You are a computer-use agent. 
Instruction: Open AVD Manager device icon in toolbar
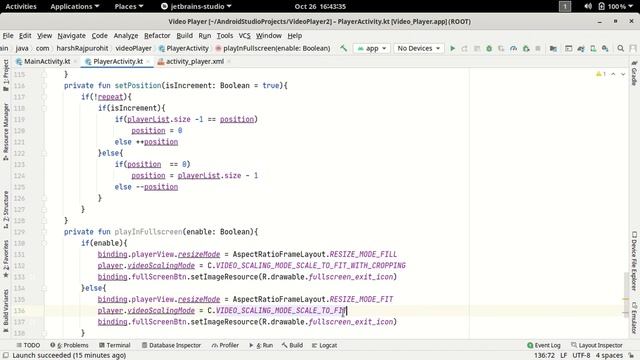(x=593, y=48)
